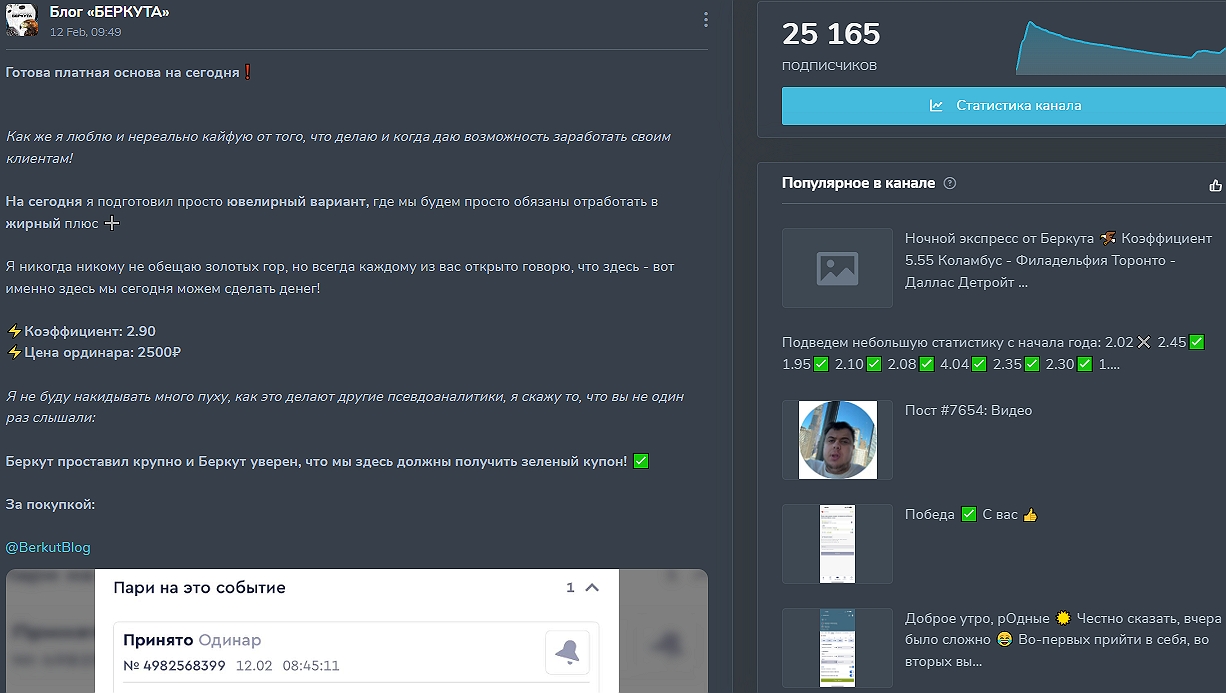Click the thumbs-up icon in popular header
This screenshot has width=1226, height=693.
[1215, 185]
